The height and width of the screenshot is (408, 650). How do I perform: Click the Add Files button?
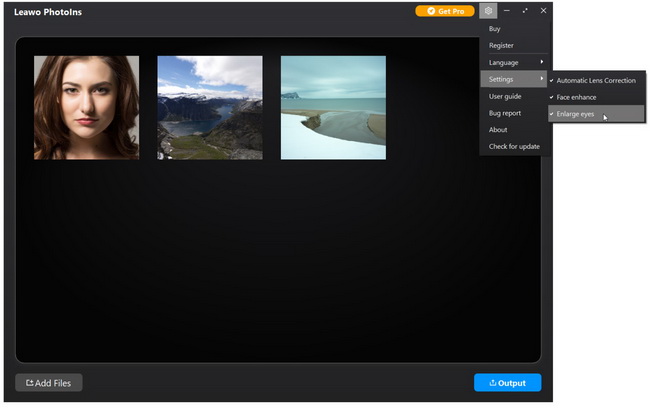(x=49, y=383)
